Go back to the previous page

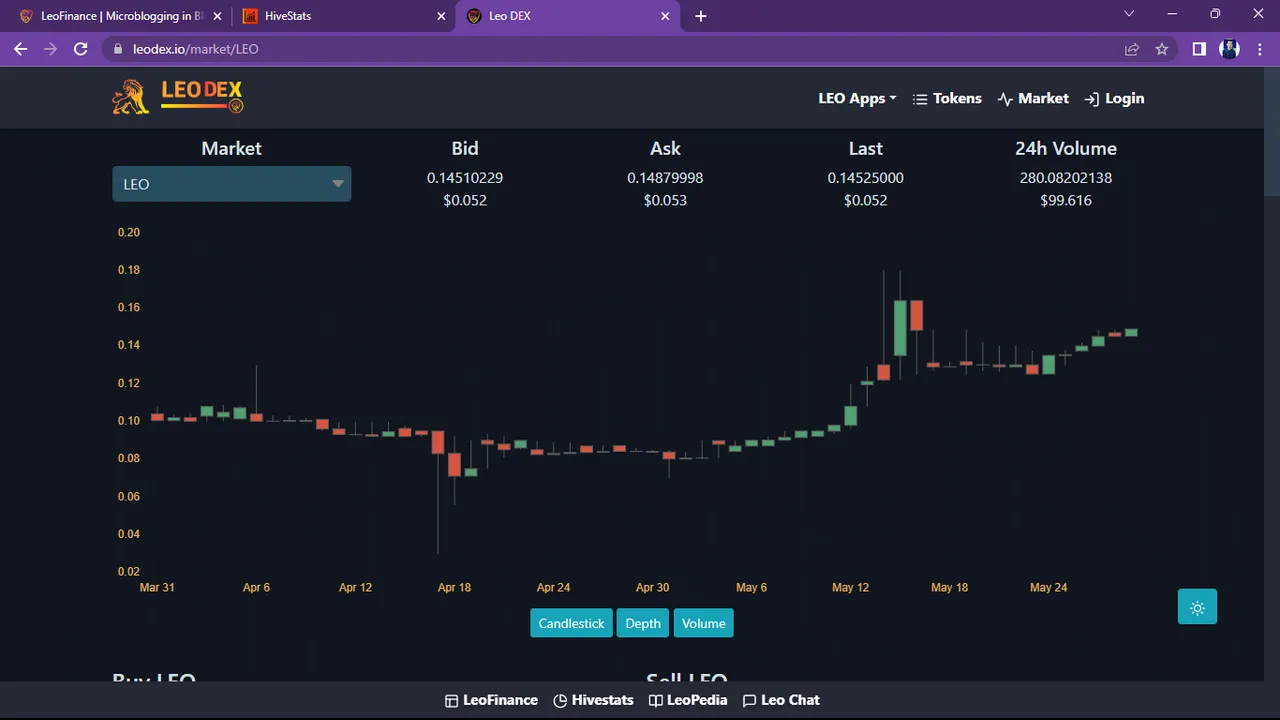(x=20, y=49)
